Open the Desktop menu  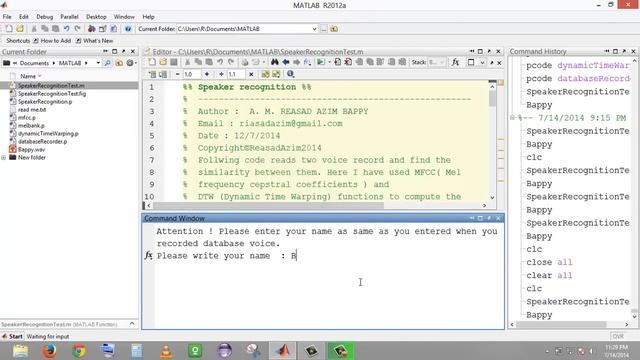[96, 17]
